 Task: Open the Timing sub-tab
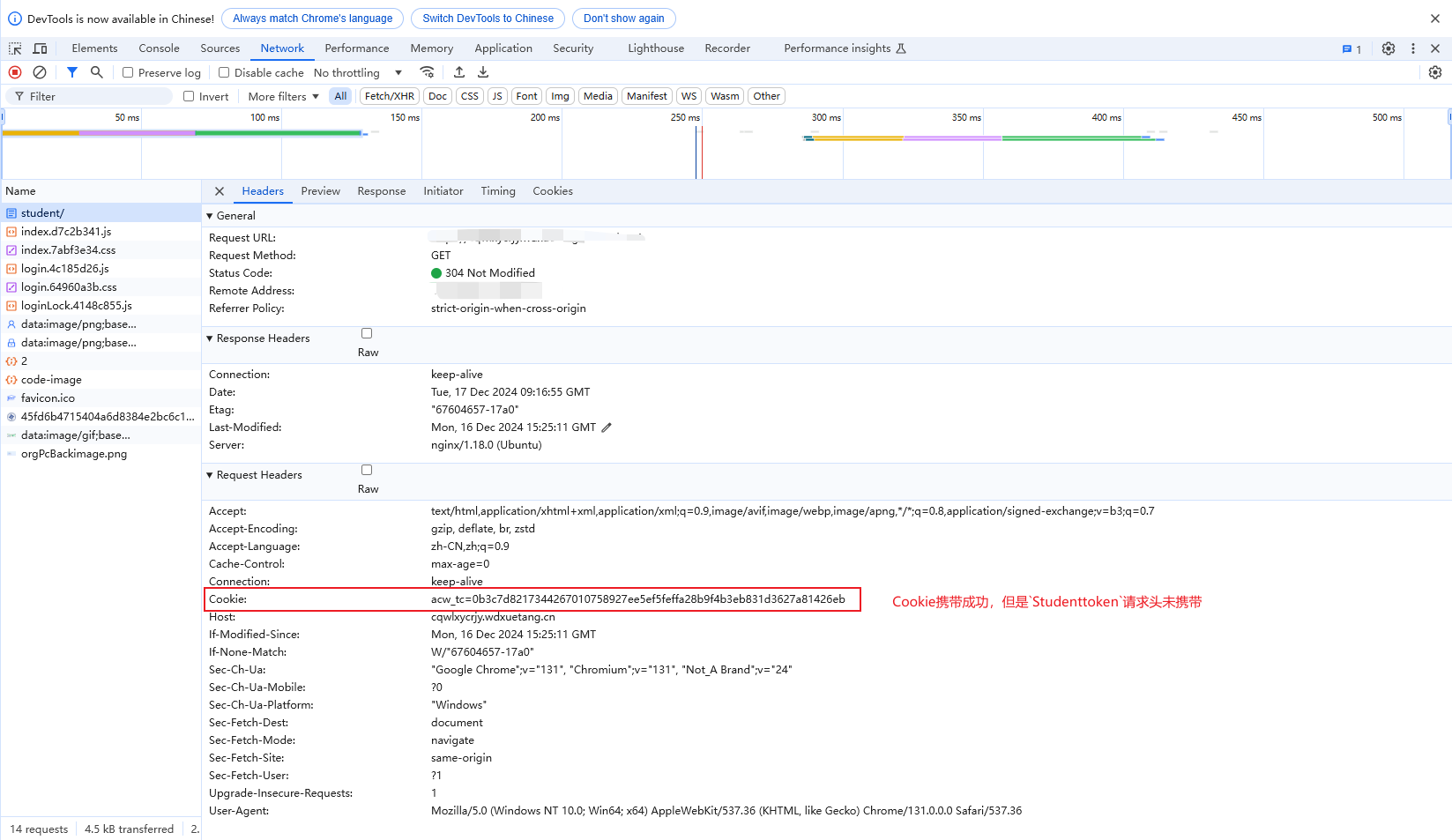click(498, 191)
